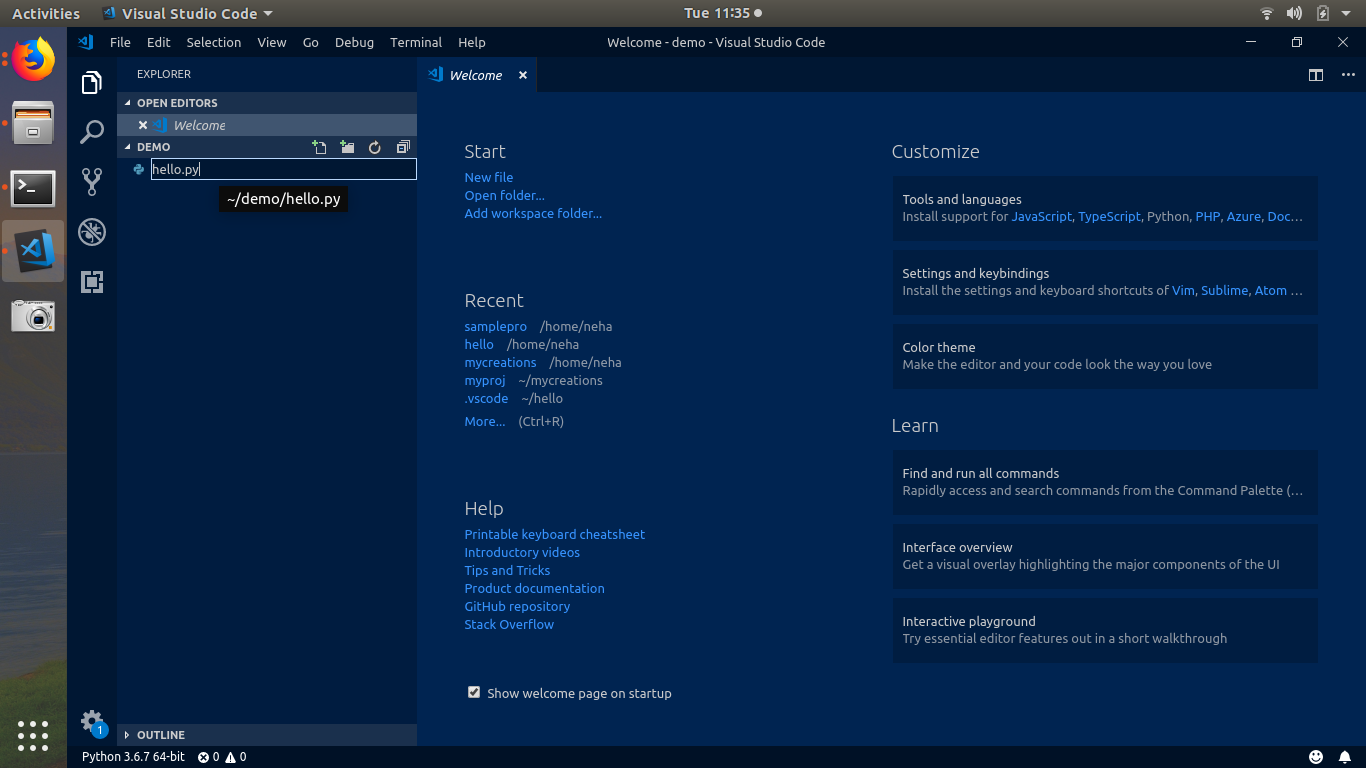Open the Selection menu
This screenshot has height=768, width=1366.
214,42
